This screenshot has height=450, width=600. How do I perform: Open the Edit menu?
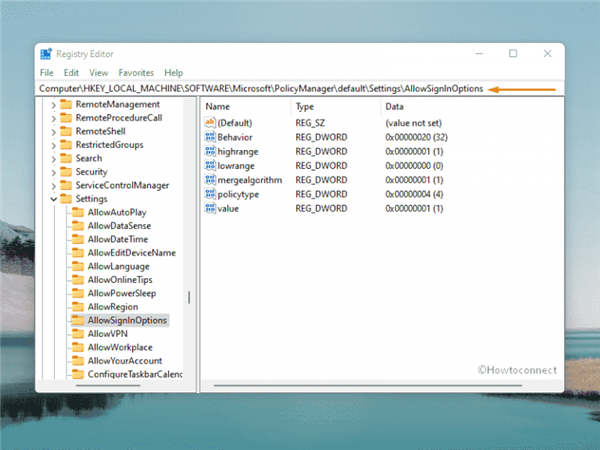pos(71,73)
